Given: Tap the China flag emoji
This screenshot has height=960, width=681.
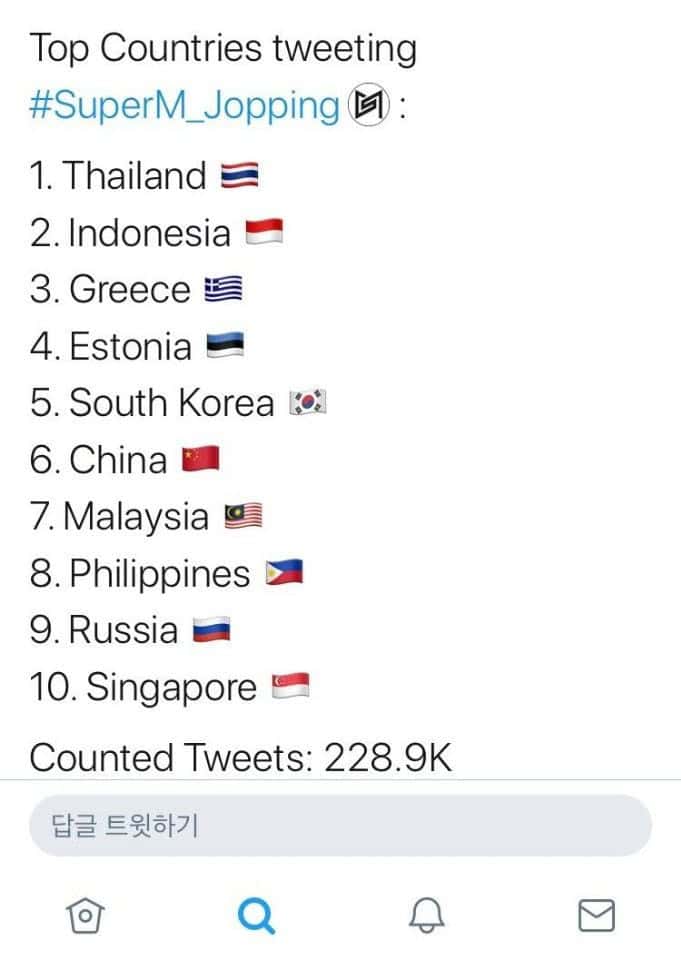Looking at the screenshot, I should point(200,460).
